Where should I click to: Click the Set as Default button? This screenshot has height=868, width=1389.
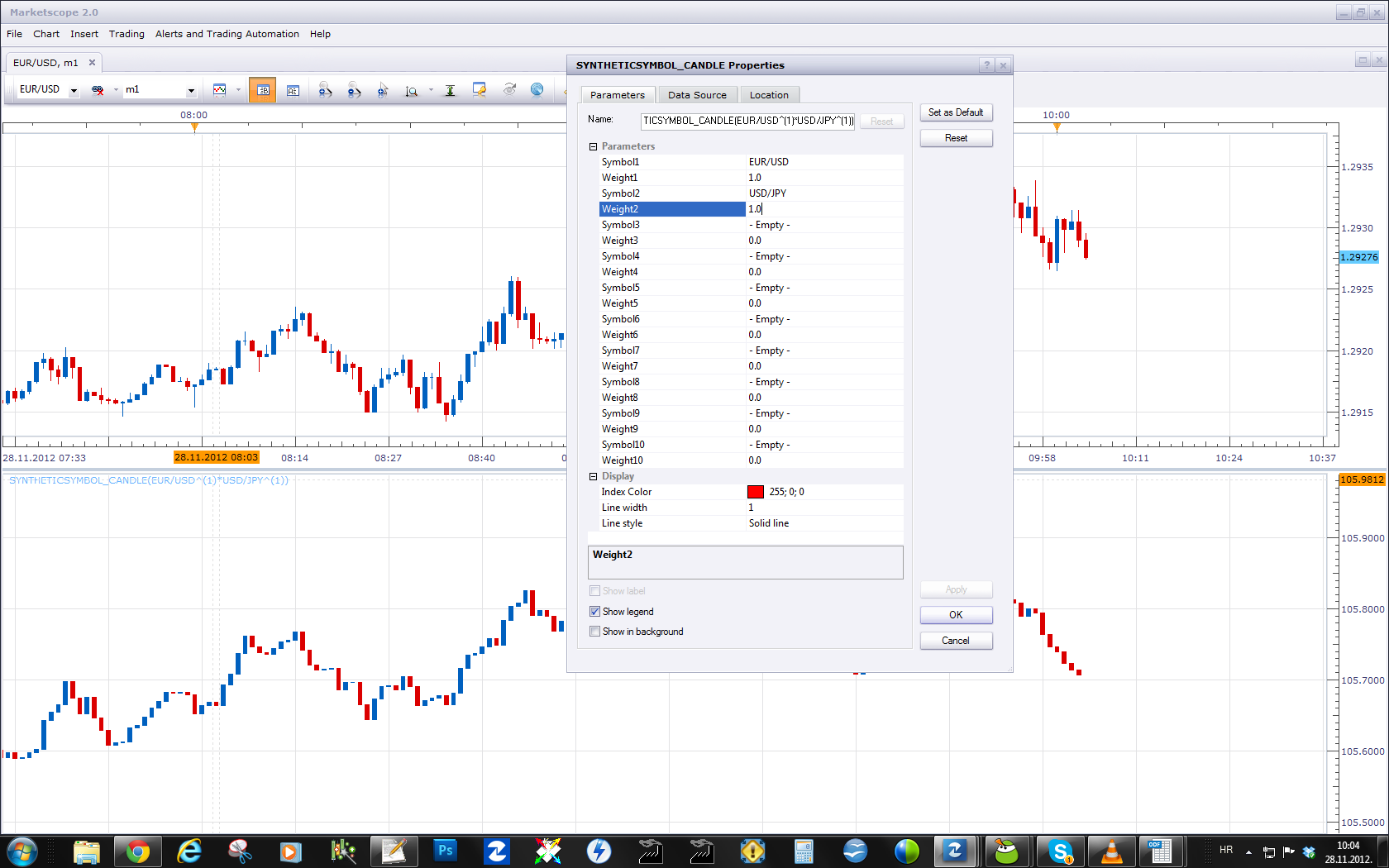[956, 112]
